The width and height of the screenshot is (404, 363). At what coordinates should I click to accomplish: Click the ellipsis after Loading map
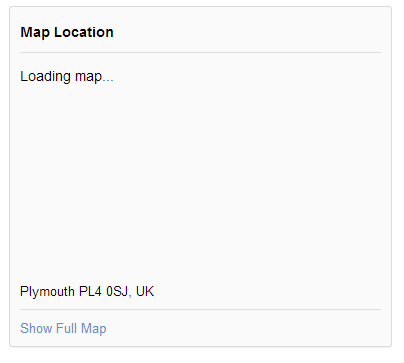pyautogui.click(x=108, y=81)
